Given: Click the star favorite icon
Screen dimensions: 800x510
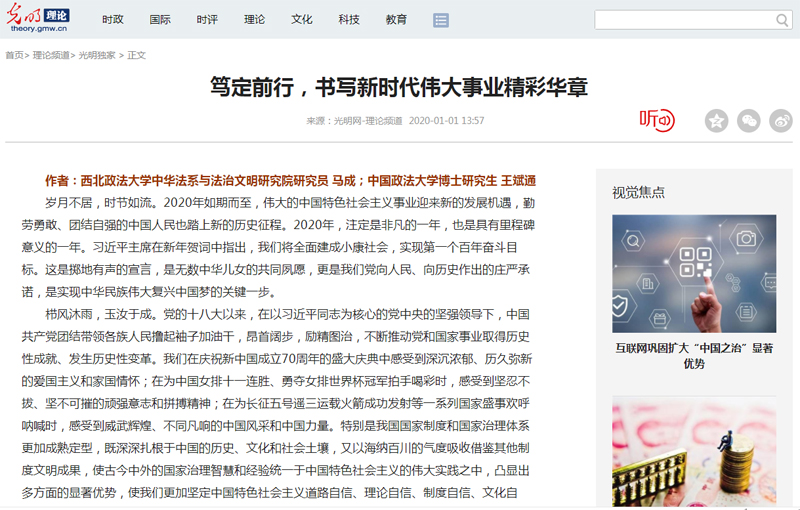Looking at the screenshot, I should [x=716, y=121].
